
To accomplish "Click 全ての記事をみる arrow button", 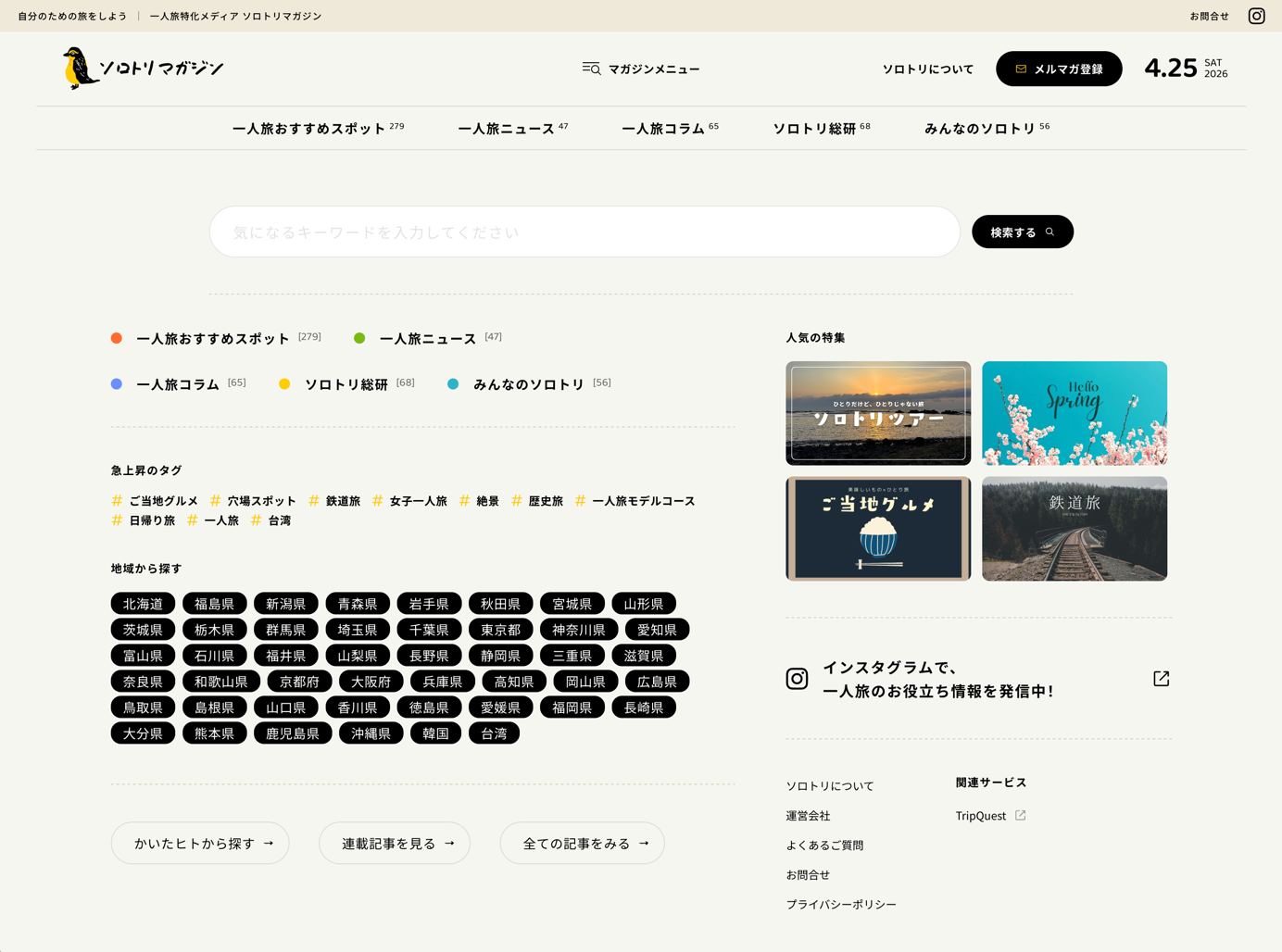I will [x=582, y=844].
